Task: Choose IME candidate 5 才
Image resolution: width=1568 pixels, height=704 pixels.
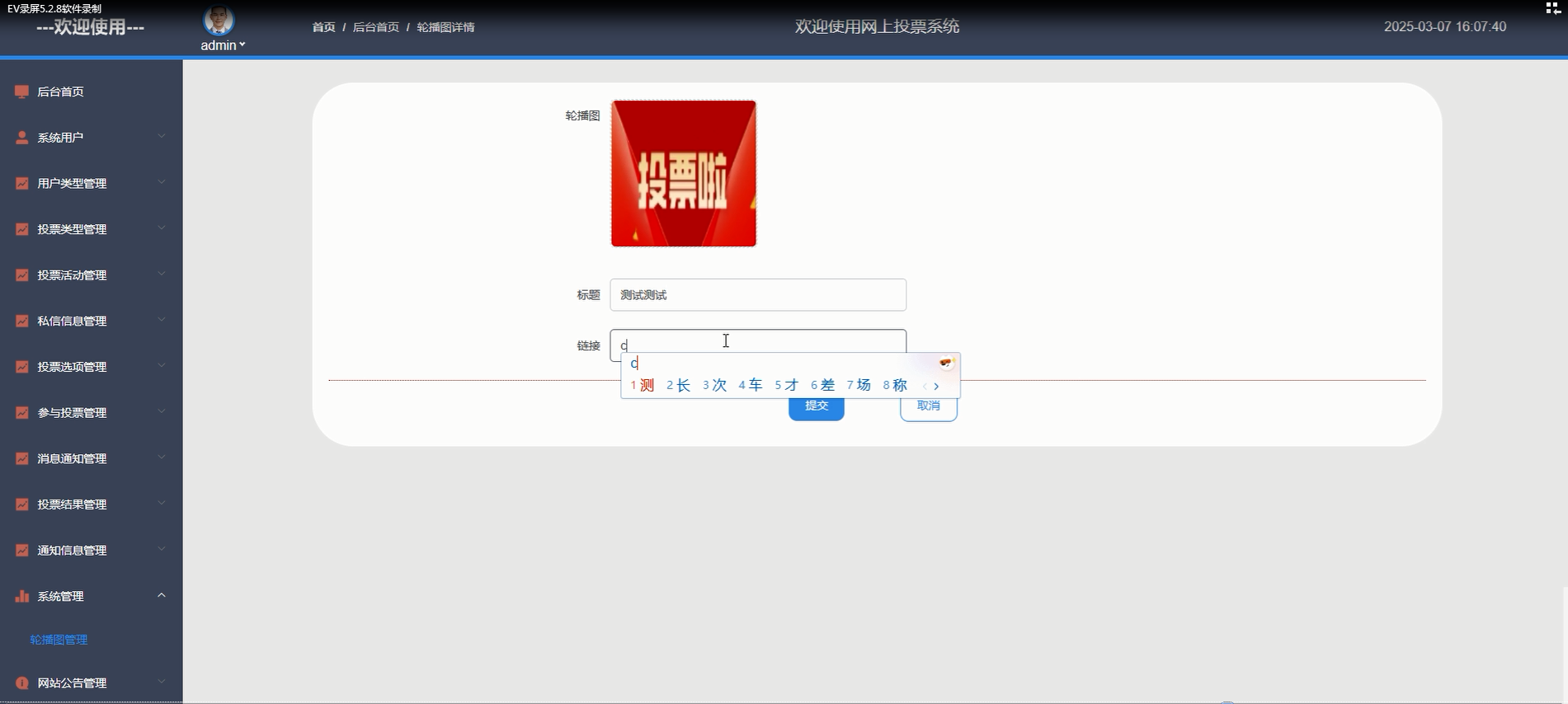Action: (x=786, y=385)
